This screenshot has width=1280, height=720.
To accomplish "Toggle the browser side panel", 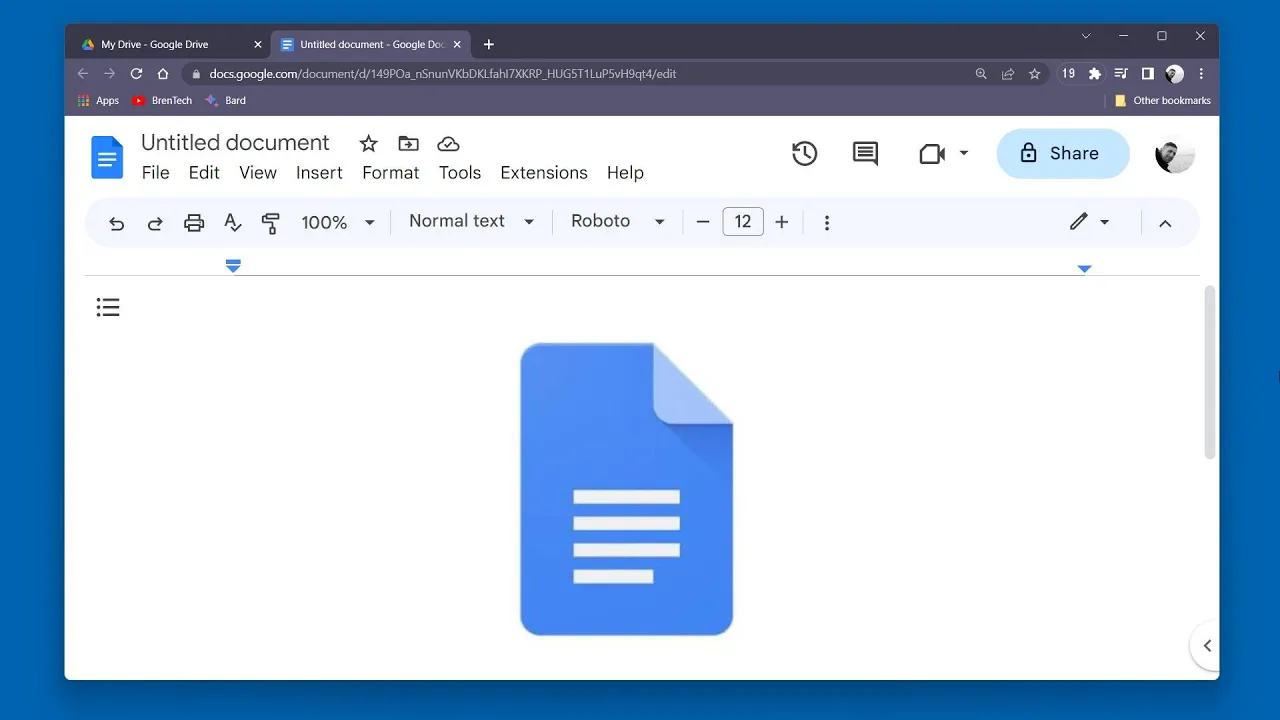I will (1148, 73).
